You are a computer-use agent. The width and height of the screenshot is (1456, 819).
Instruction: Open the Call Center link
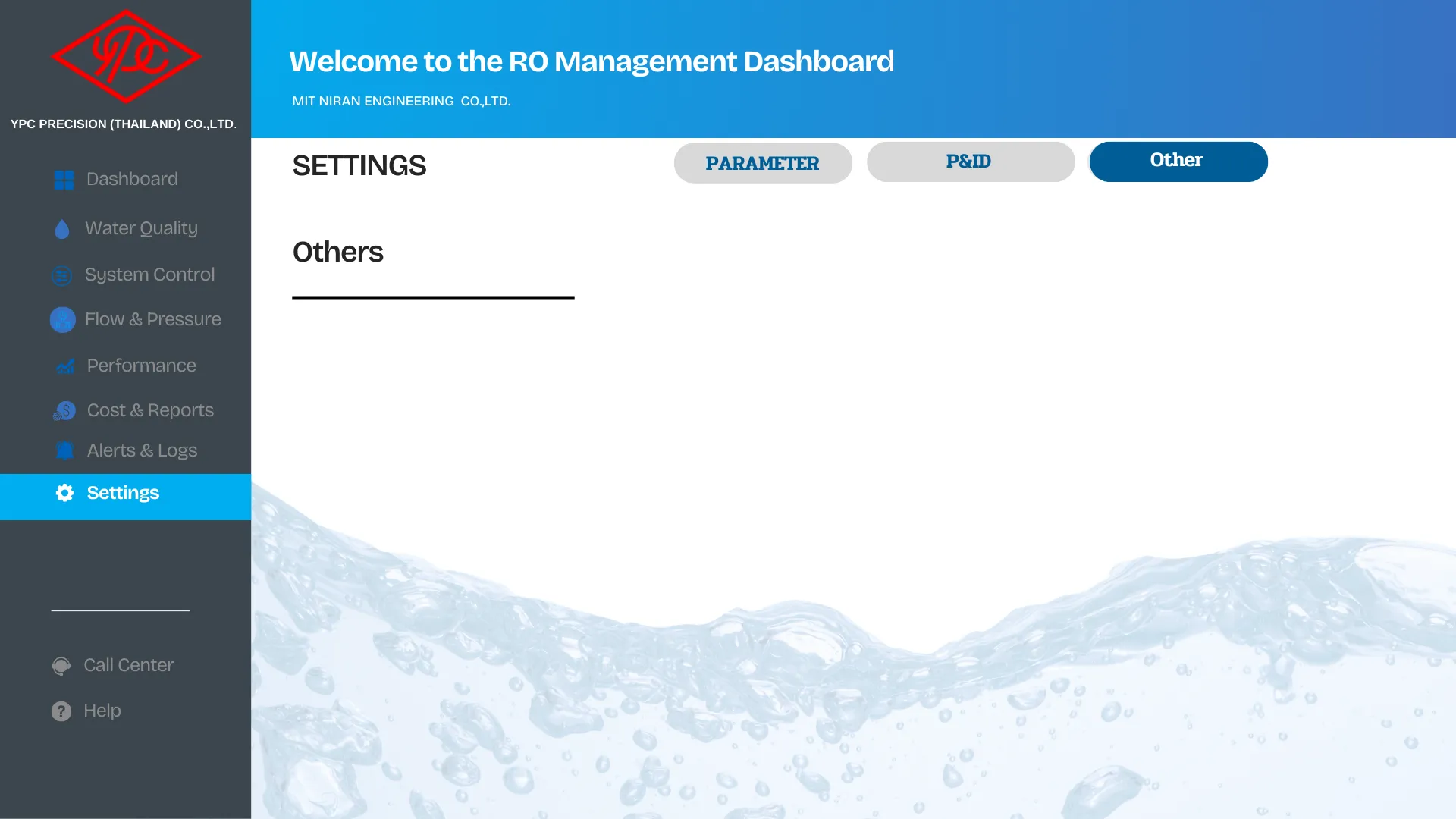(x=128, y=665)
